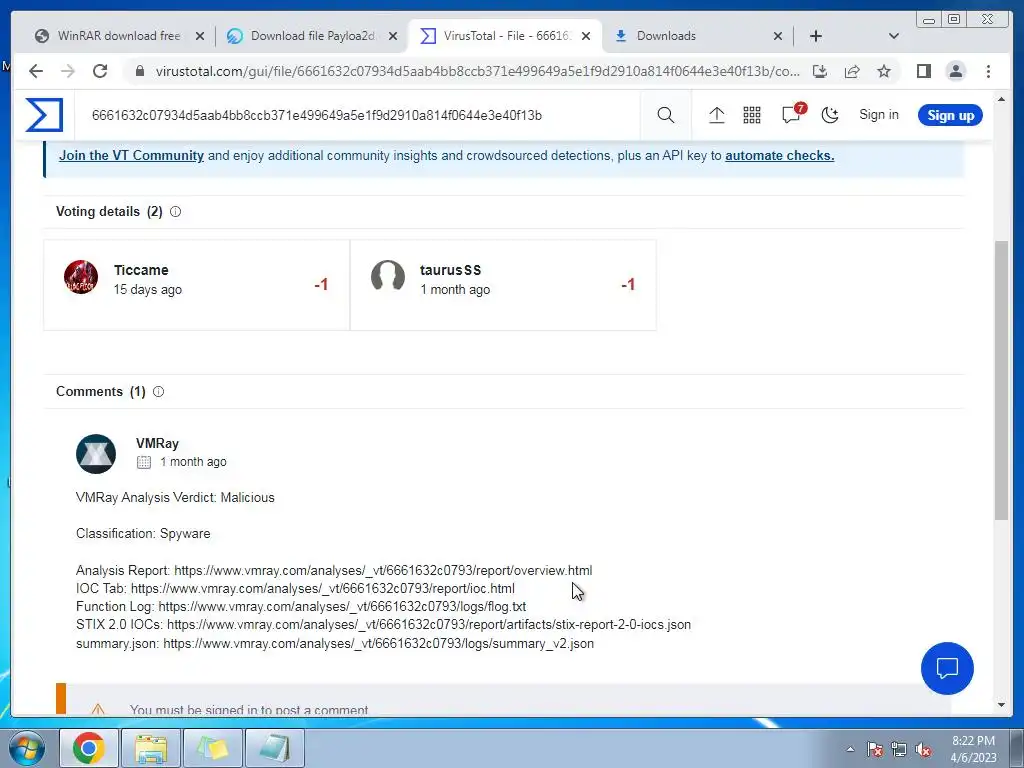Focus the hash search field

click(x=359, y=115)
